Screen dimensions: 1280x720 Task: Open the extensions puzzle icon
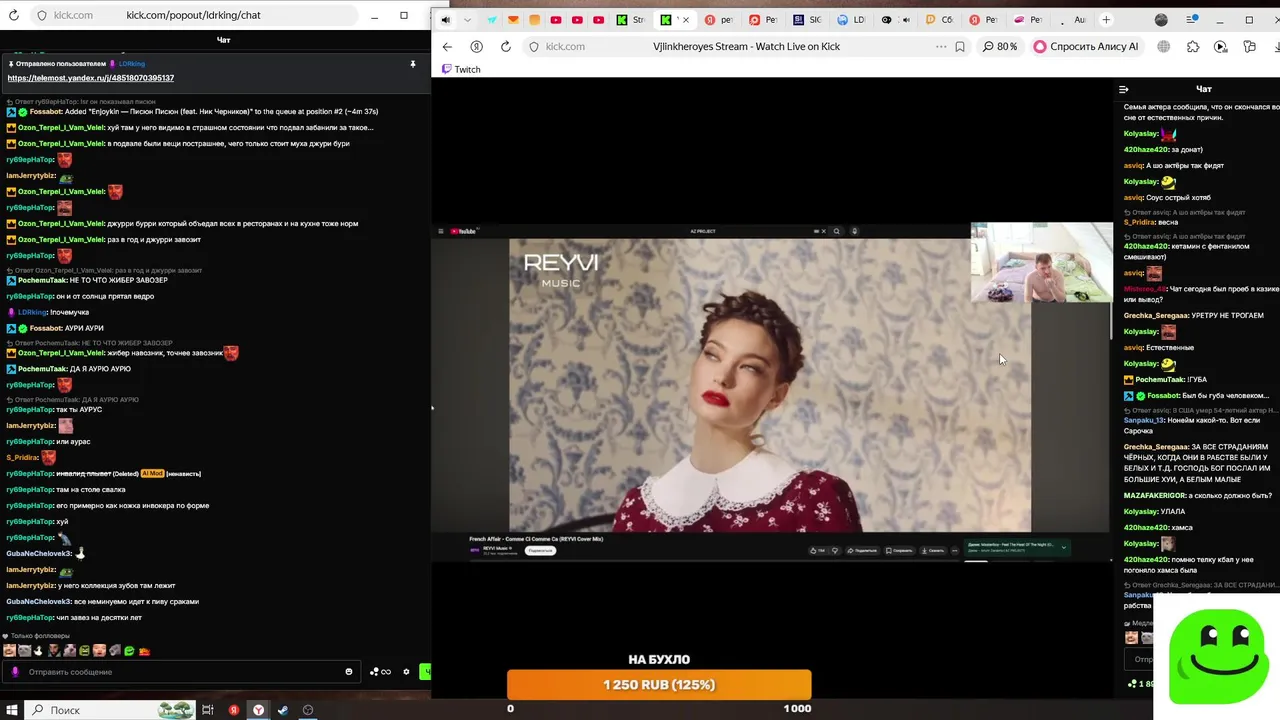click(x=1193, y=46)
